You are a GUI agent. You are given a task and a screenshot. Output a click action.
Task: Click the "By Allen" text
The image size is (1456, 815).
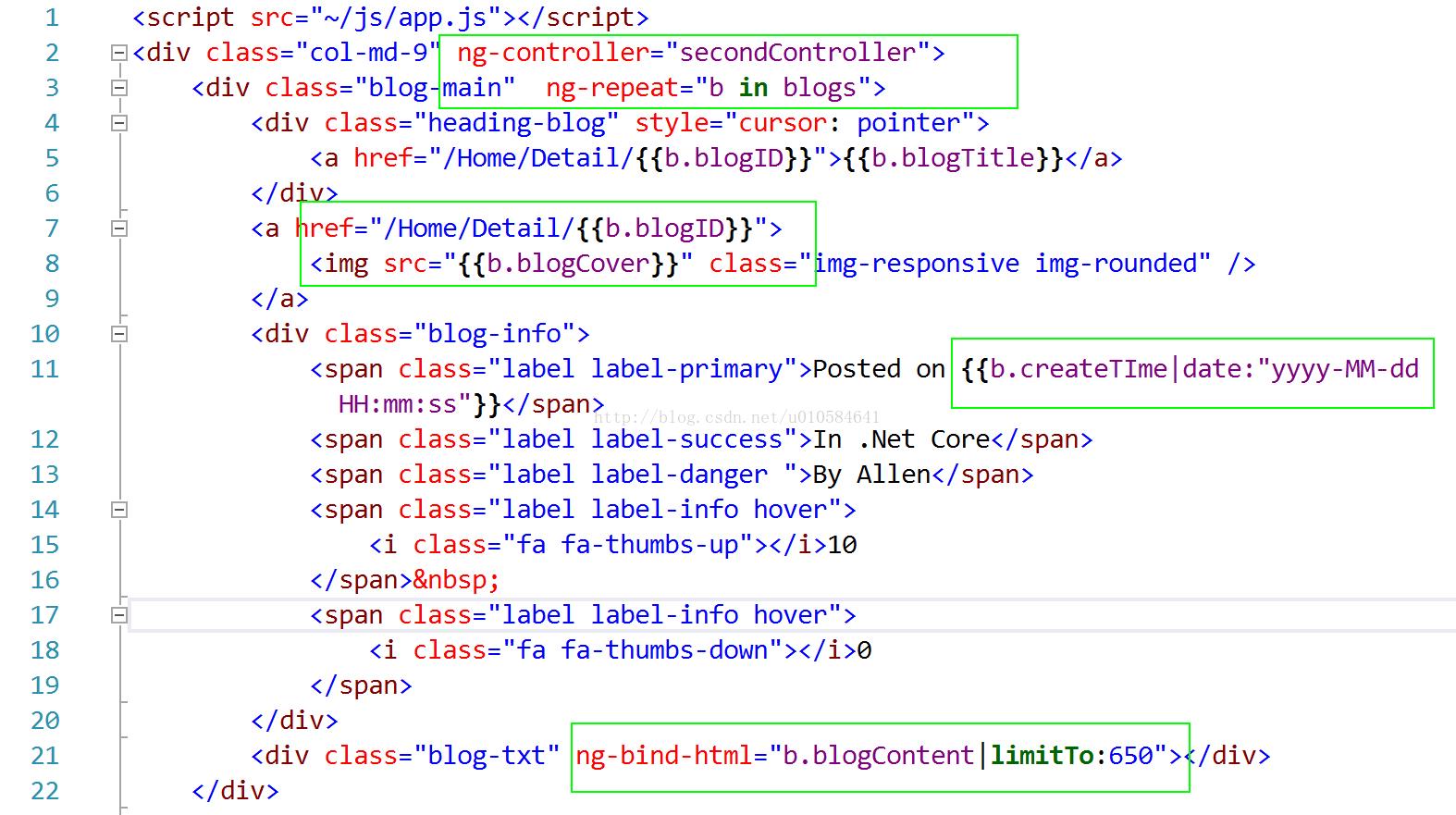(x=871, y=475)
